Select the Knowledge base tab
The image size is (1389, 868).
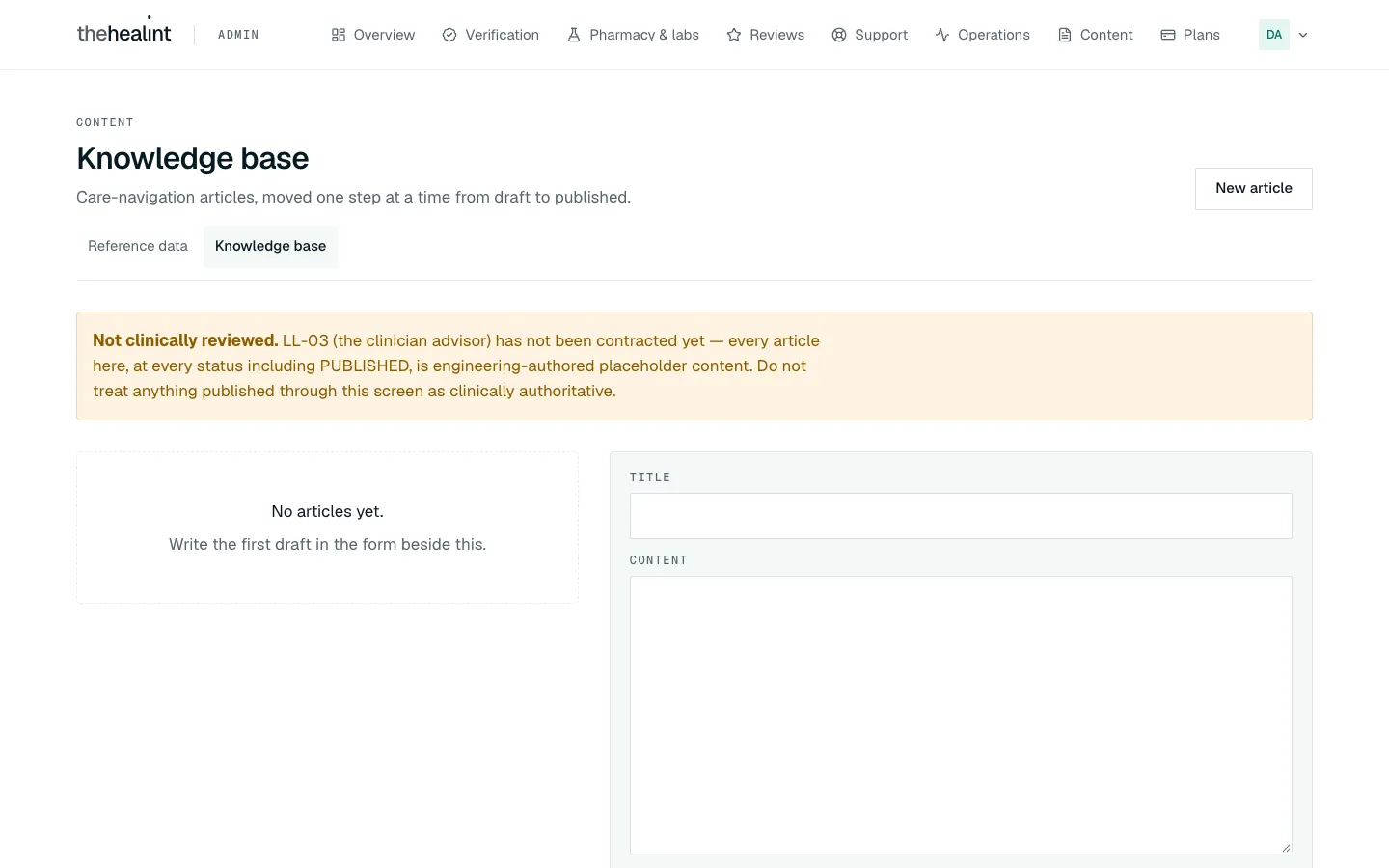pos(270,246)
